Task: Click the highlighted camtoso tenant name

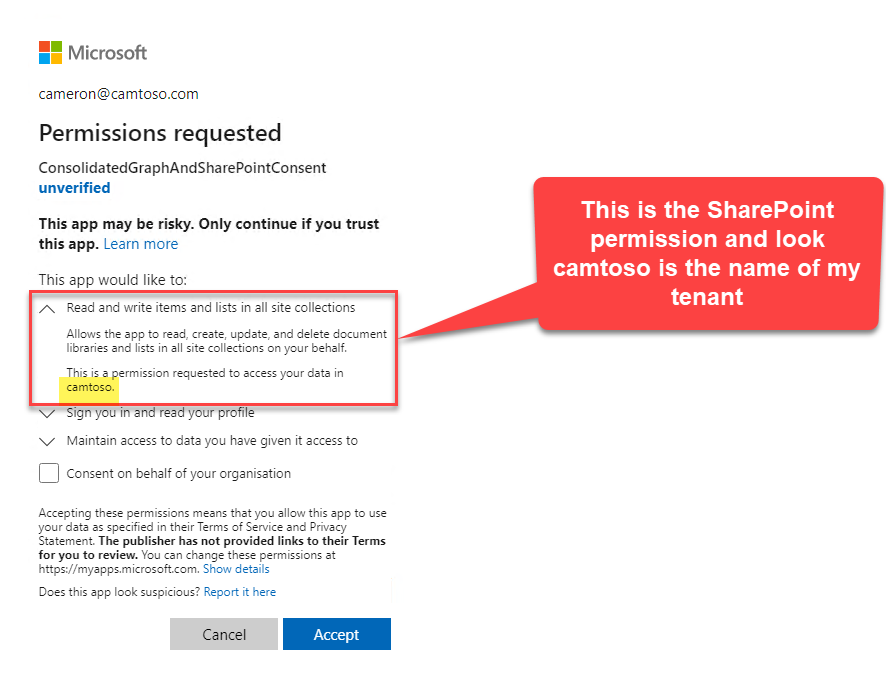Action: point(90,386)
